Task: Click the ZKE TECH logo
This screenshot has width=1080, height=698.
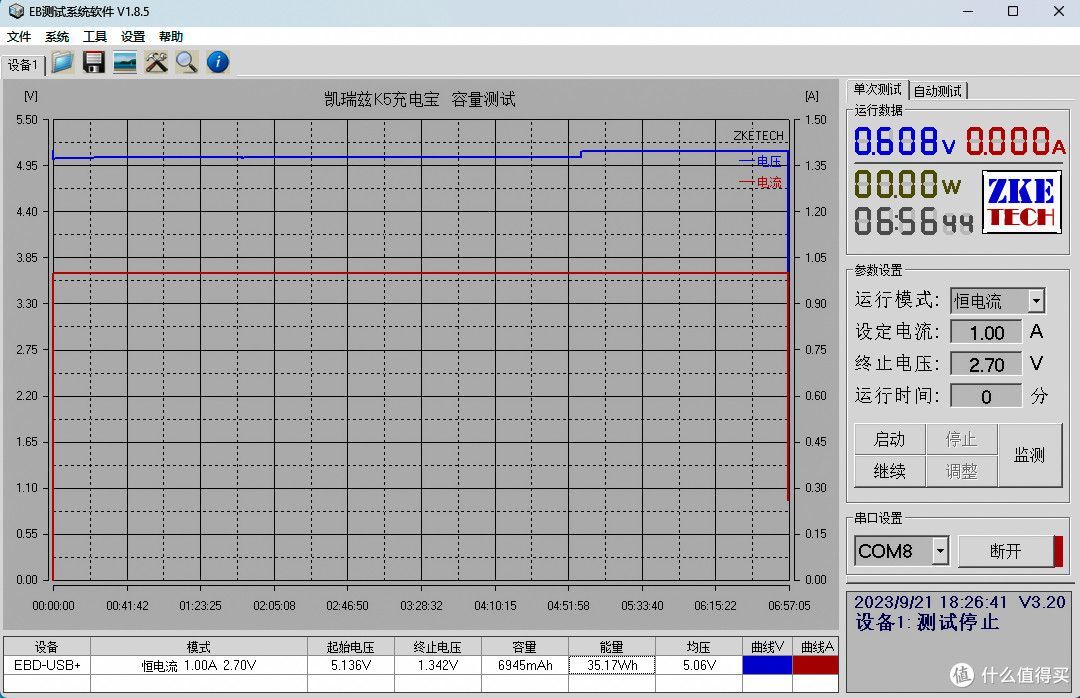Action: [x=1021, y=203]
